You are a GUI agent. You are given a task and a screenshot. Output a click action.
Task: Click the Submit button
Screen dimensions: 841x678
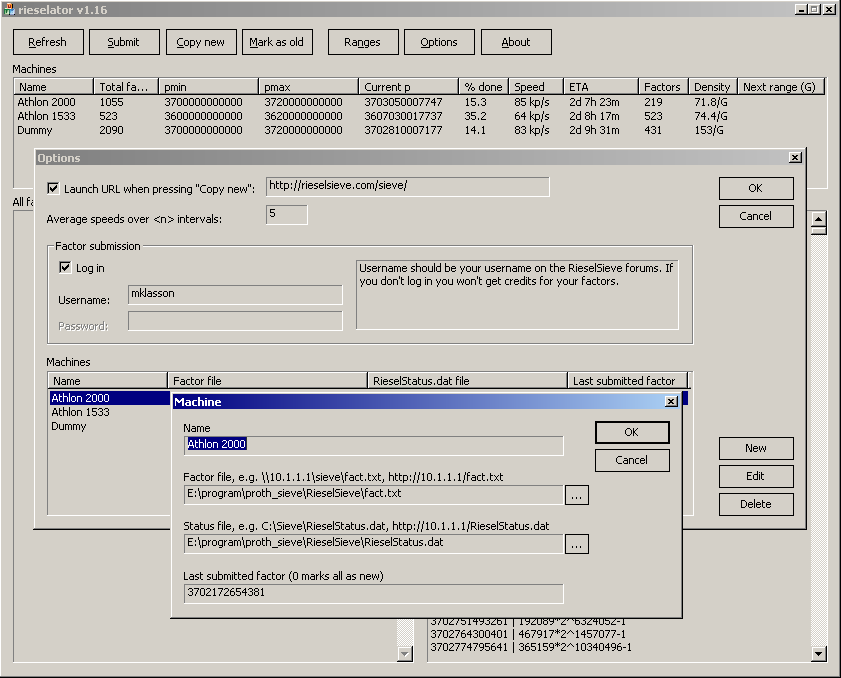pos(124,42)
